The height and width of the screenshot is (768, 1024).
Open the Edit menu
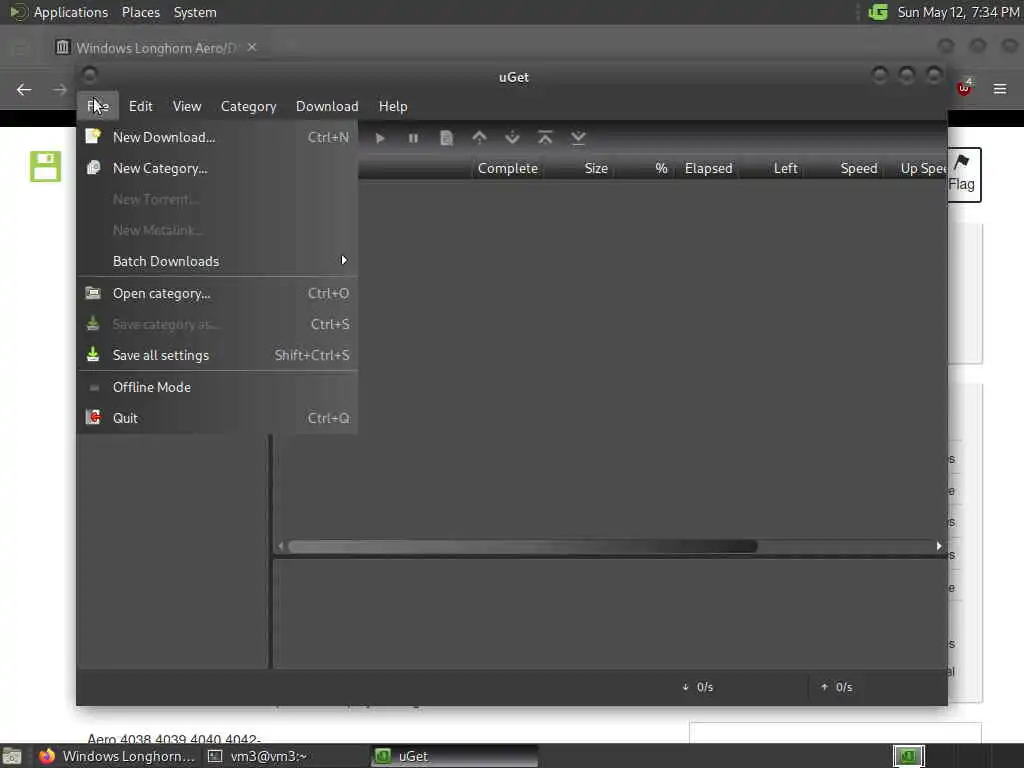click(140, 106)
